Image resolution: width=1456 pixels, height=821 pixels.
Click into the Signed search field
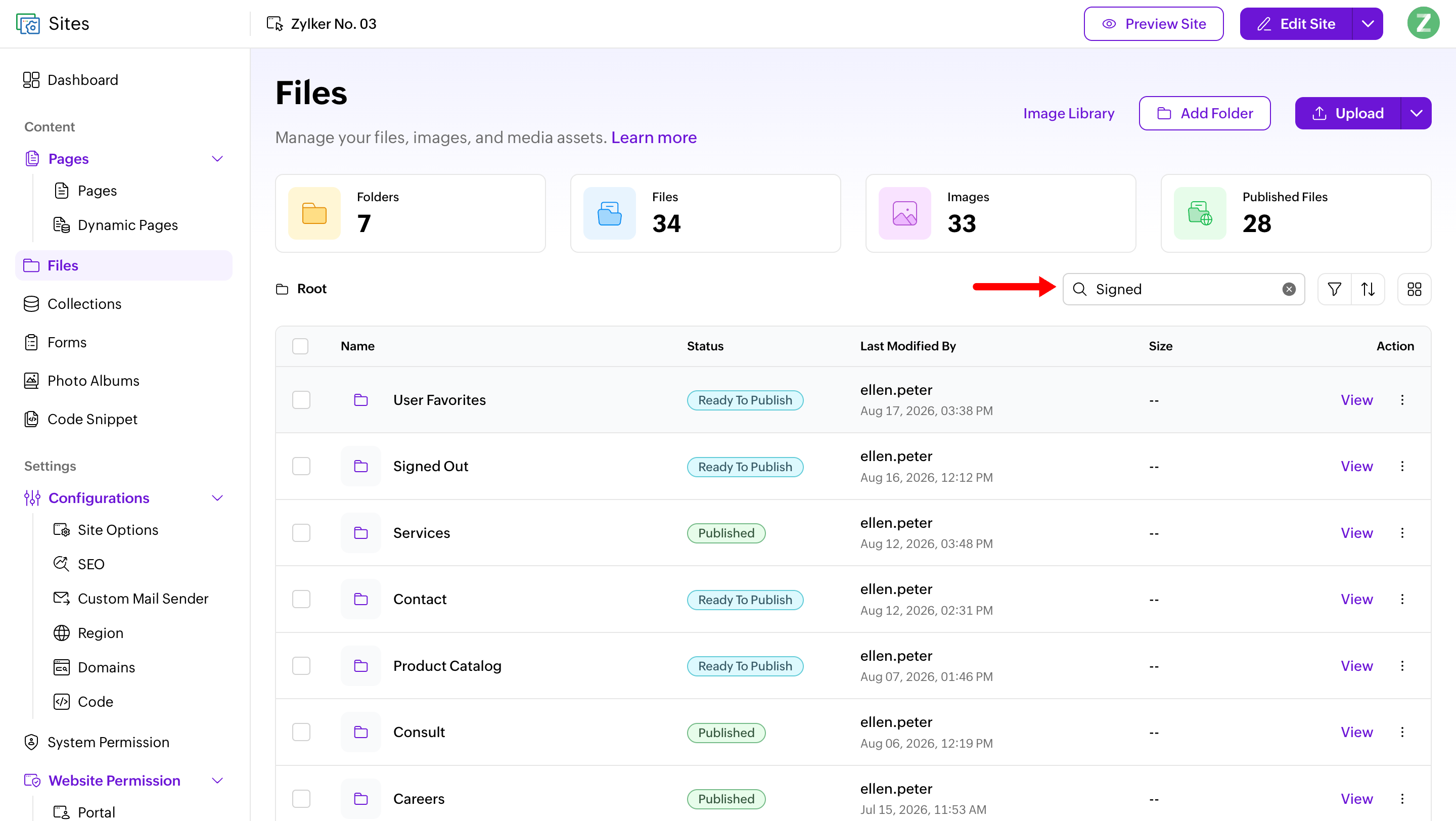click(x=1184, y=289)
